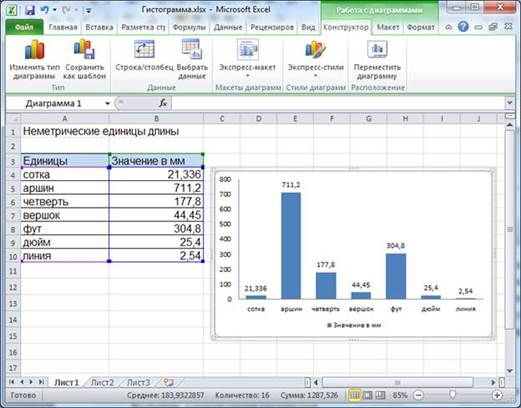Open Select Data (Выбрать данные)
The width and height of the screenshot is (521, 408).
pyautogui.click(x=192, y=49)
